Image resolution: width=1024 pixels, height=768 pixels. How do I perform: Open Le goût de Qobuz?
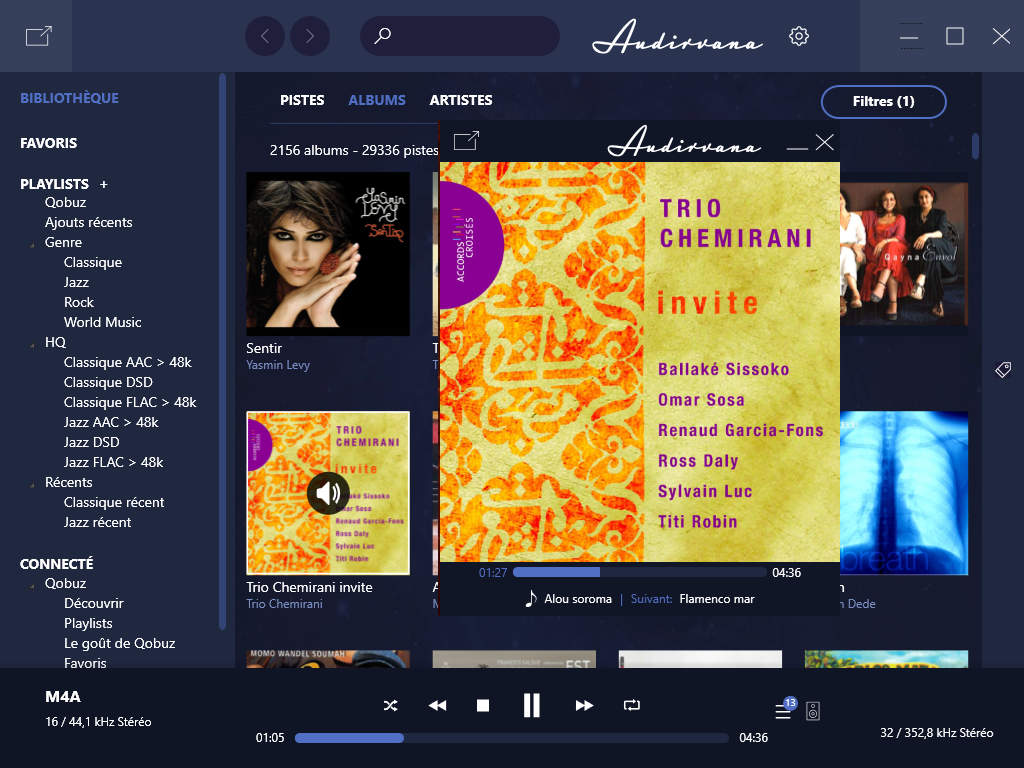pyautogui.click(x=120, y=643)
